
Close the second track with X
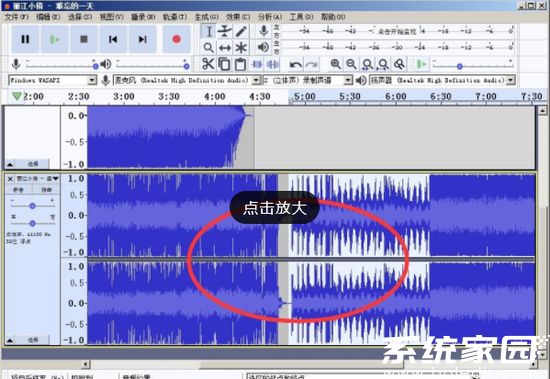pyautogui.click(x=10, y=179)
